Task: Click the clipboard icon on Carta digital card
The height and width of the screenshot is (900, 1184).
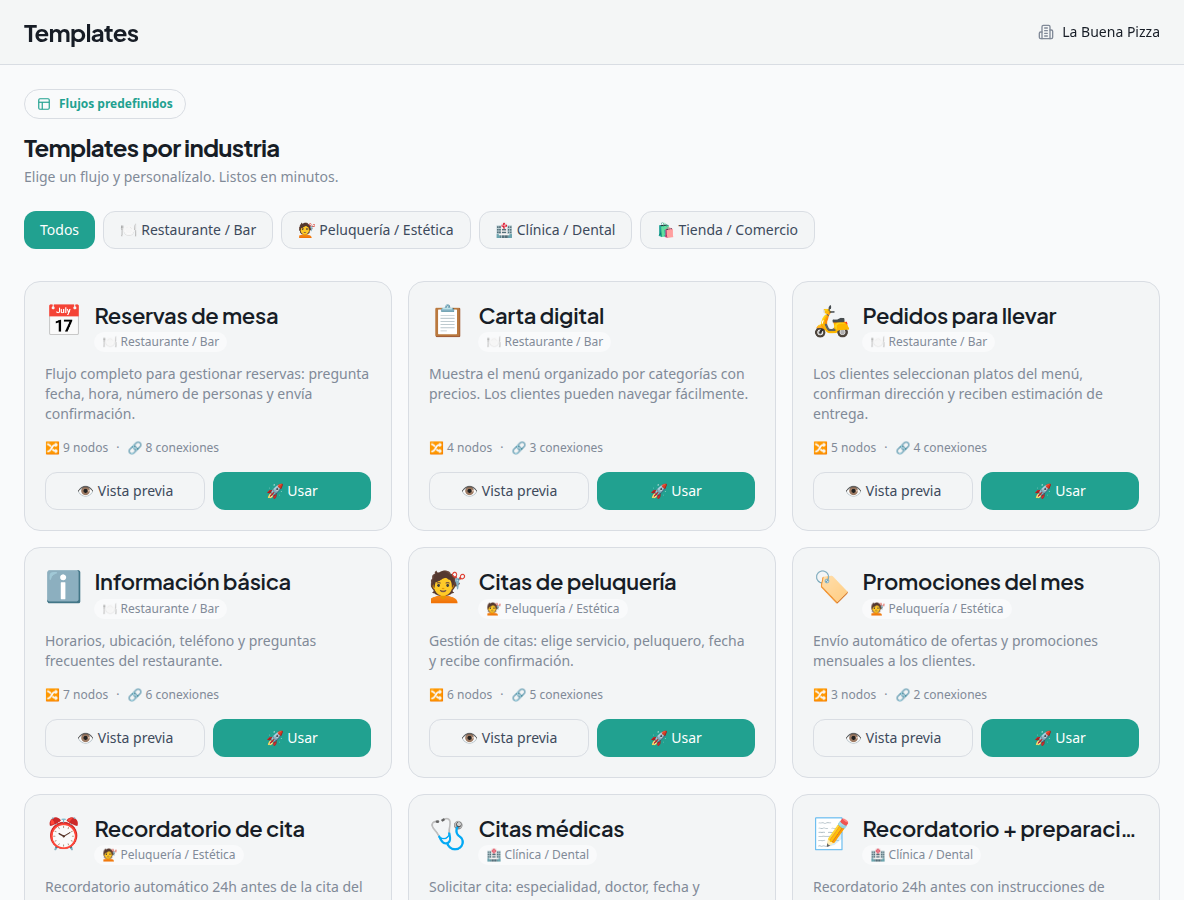Action: [x=447, y=318]
